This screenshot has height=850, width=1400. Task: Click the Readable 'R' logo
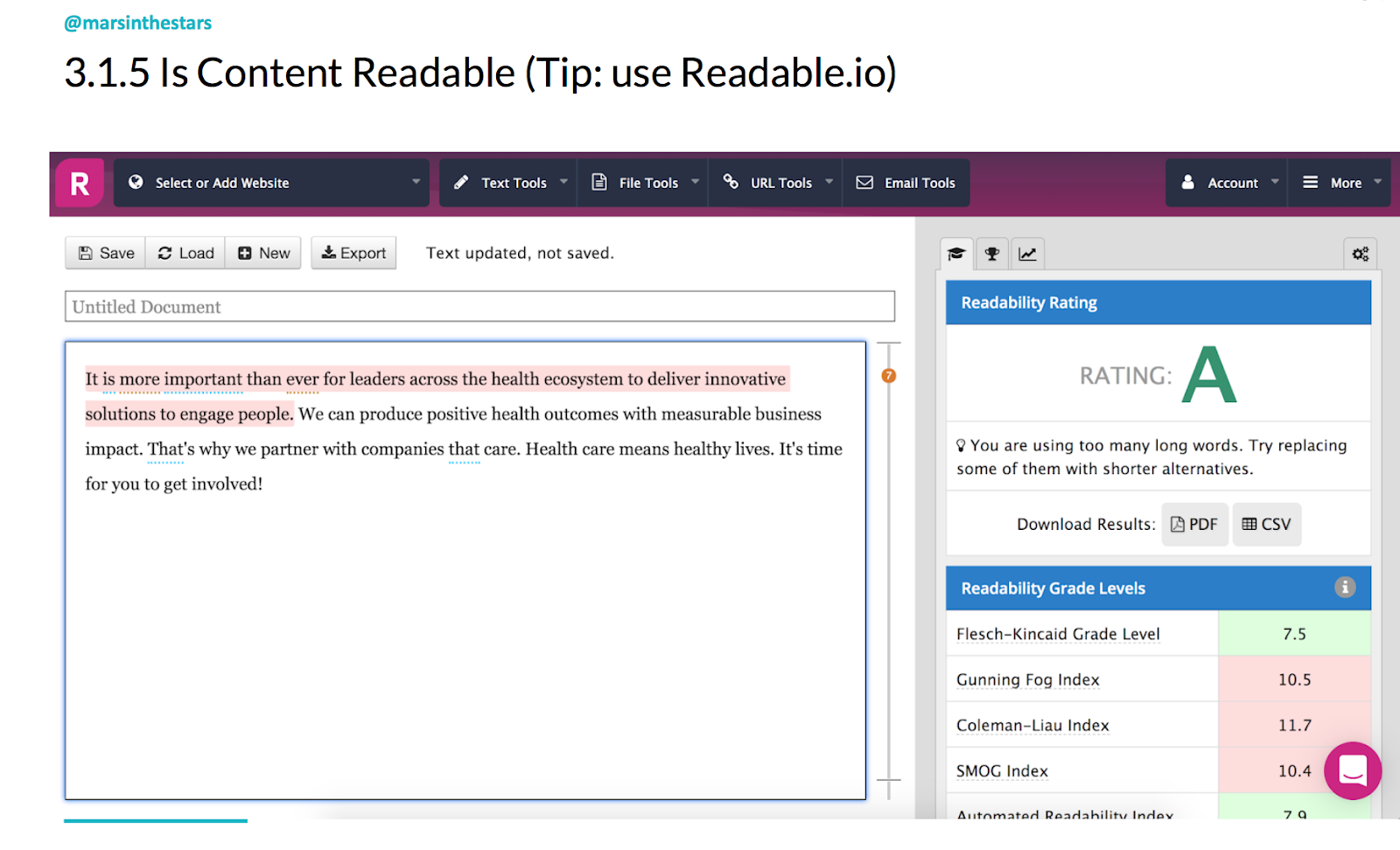point(80,182)
